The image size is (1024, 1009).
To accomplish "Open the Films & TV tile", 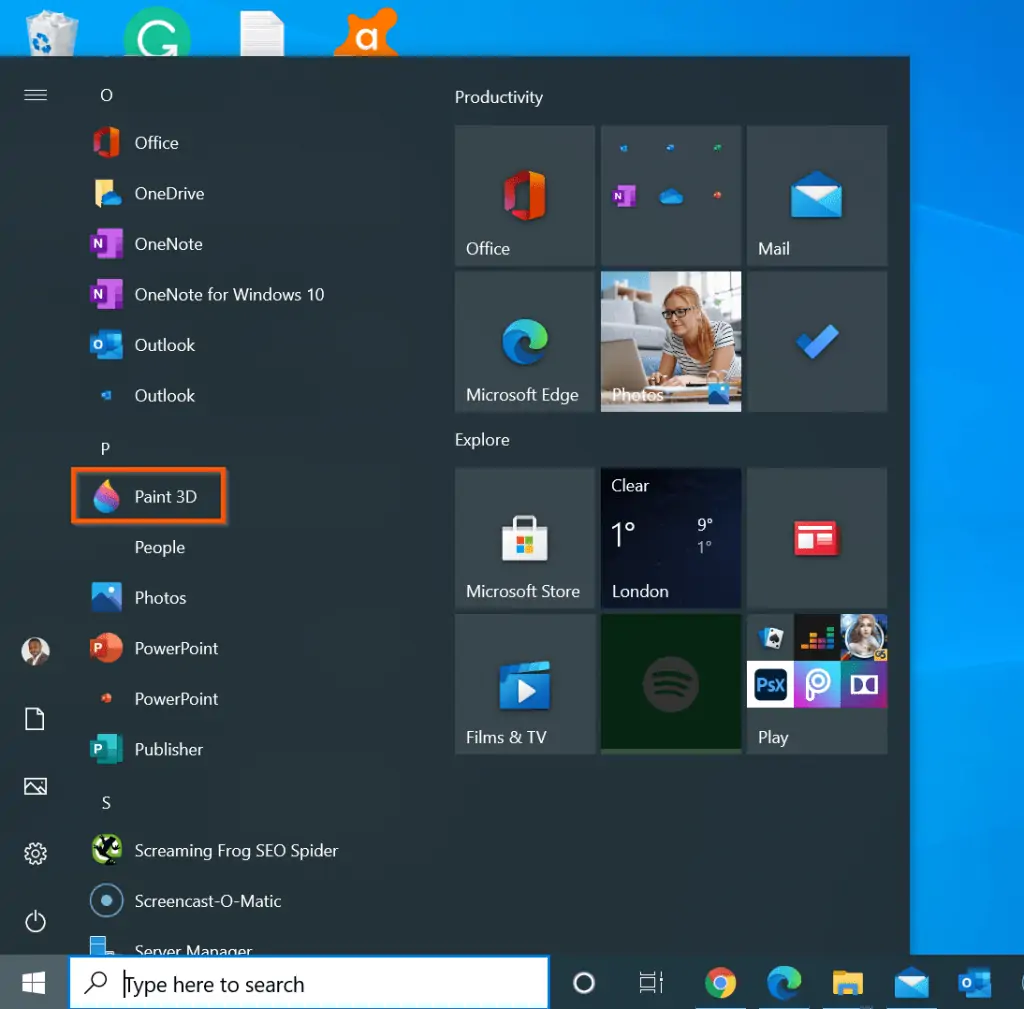I will pos(524,683).
